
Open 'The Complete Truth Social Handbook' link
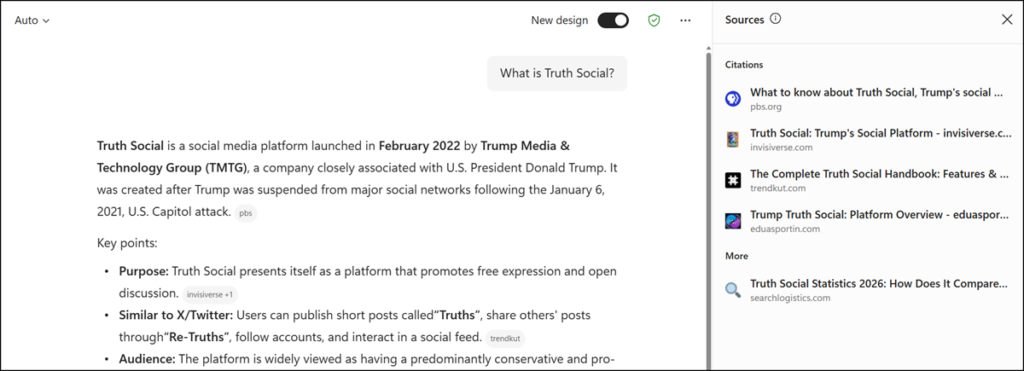882,174
